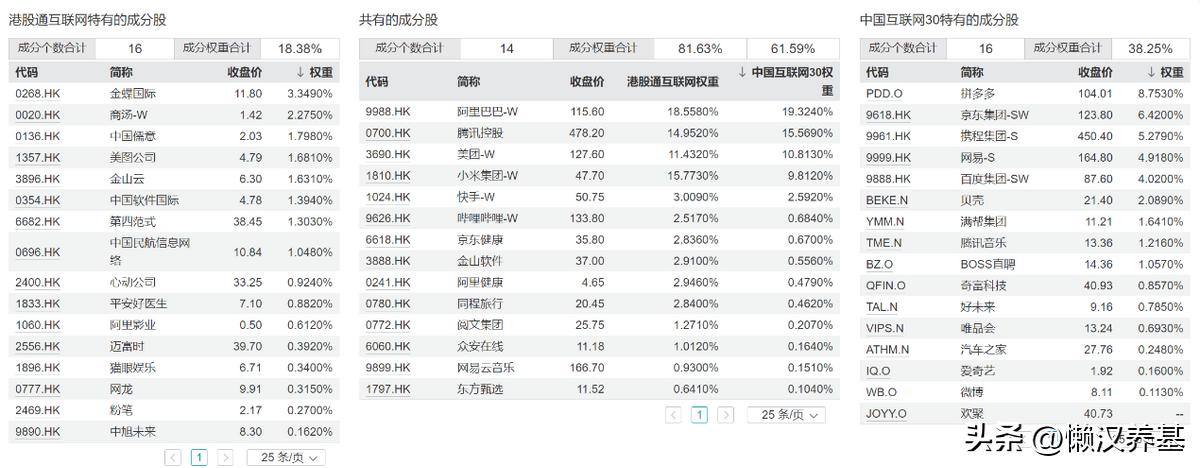Open stock code link 0700.HK

click(x=388, y=132)
